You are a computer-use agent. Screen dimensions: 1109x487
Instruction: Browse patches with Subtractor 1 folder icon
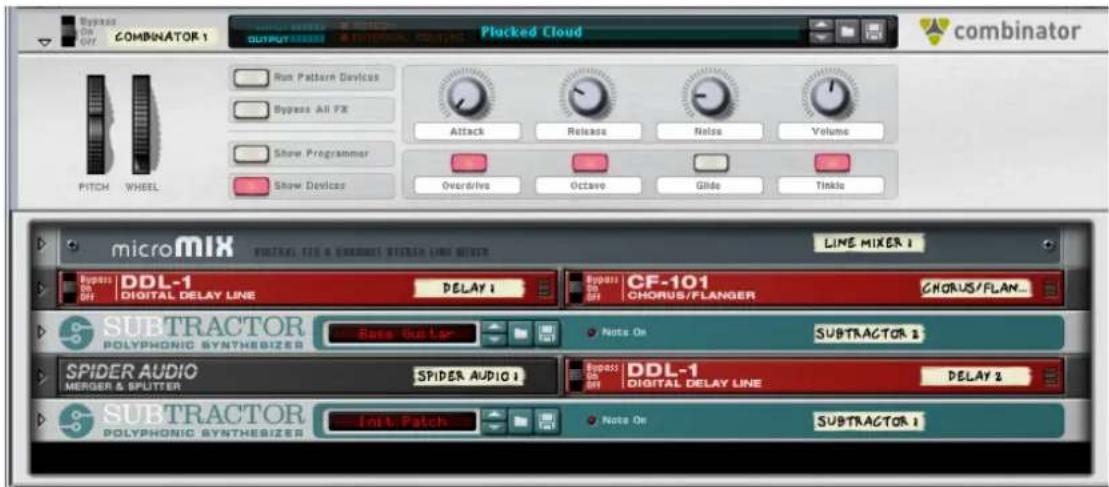point(519,422)
